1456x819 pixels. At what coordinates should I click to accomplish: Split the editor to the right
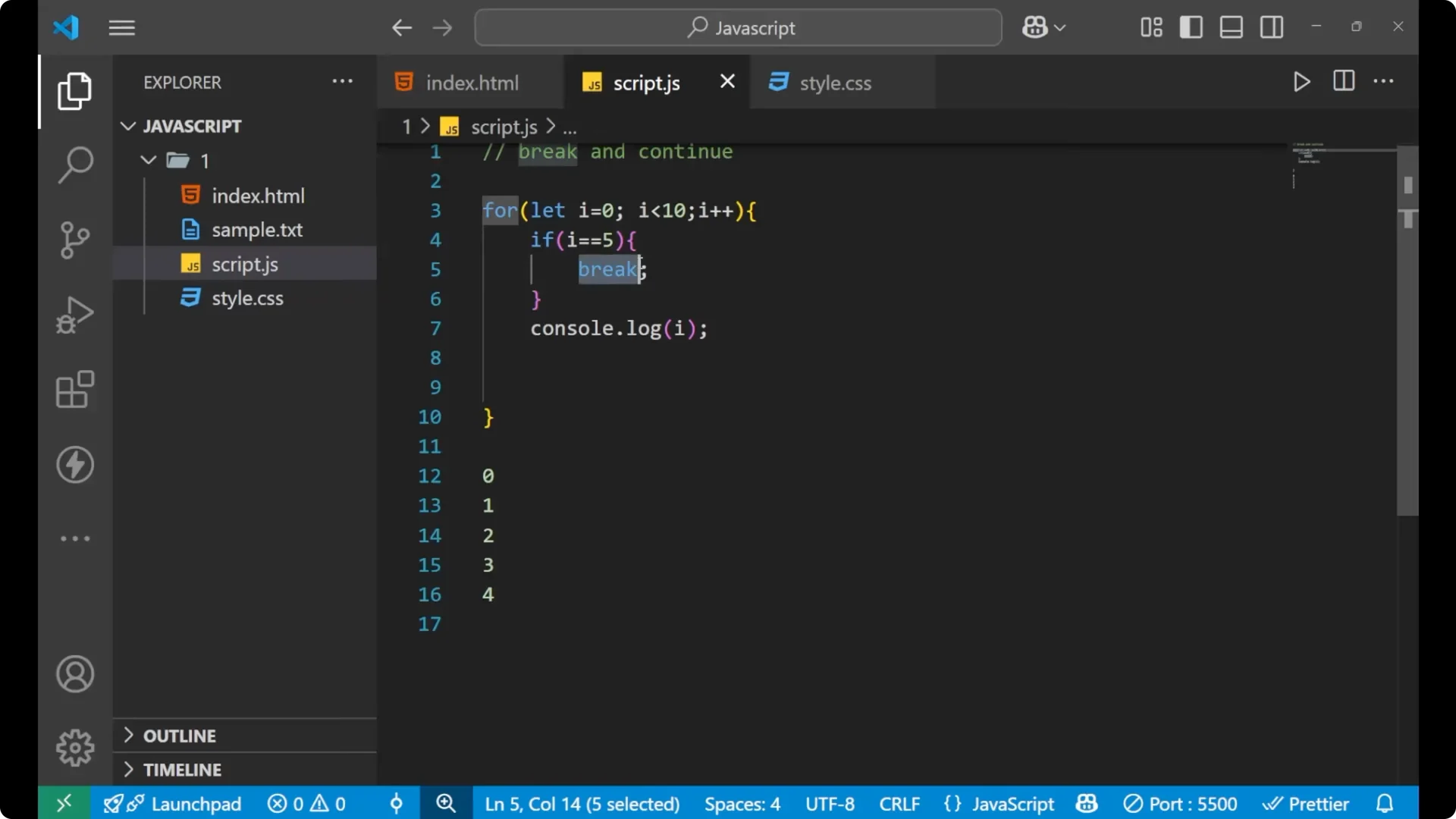[x=1343, y=81]
